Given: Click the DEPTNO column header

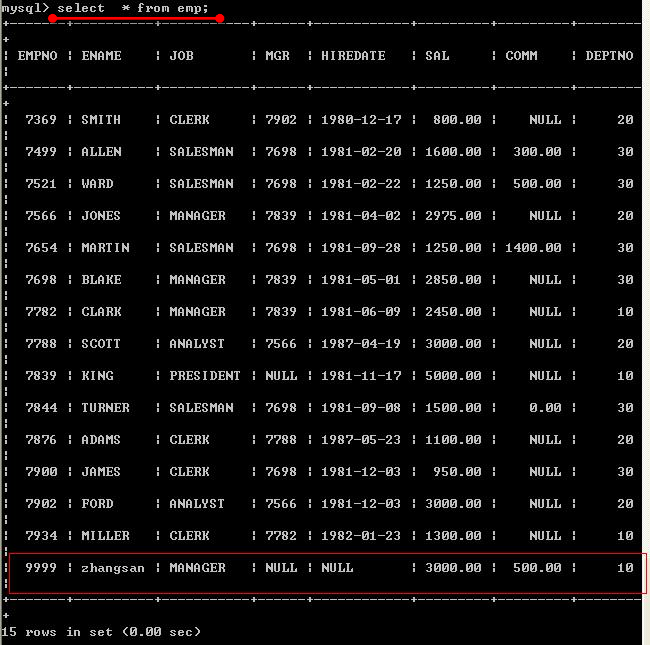Looking at the screenshot, I should [x=609, y=56].
